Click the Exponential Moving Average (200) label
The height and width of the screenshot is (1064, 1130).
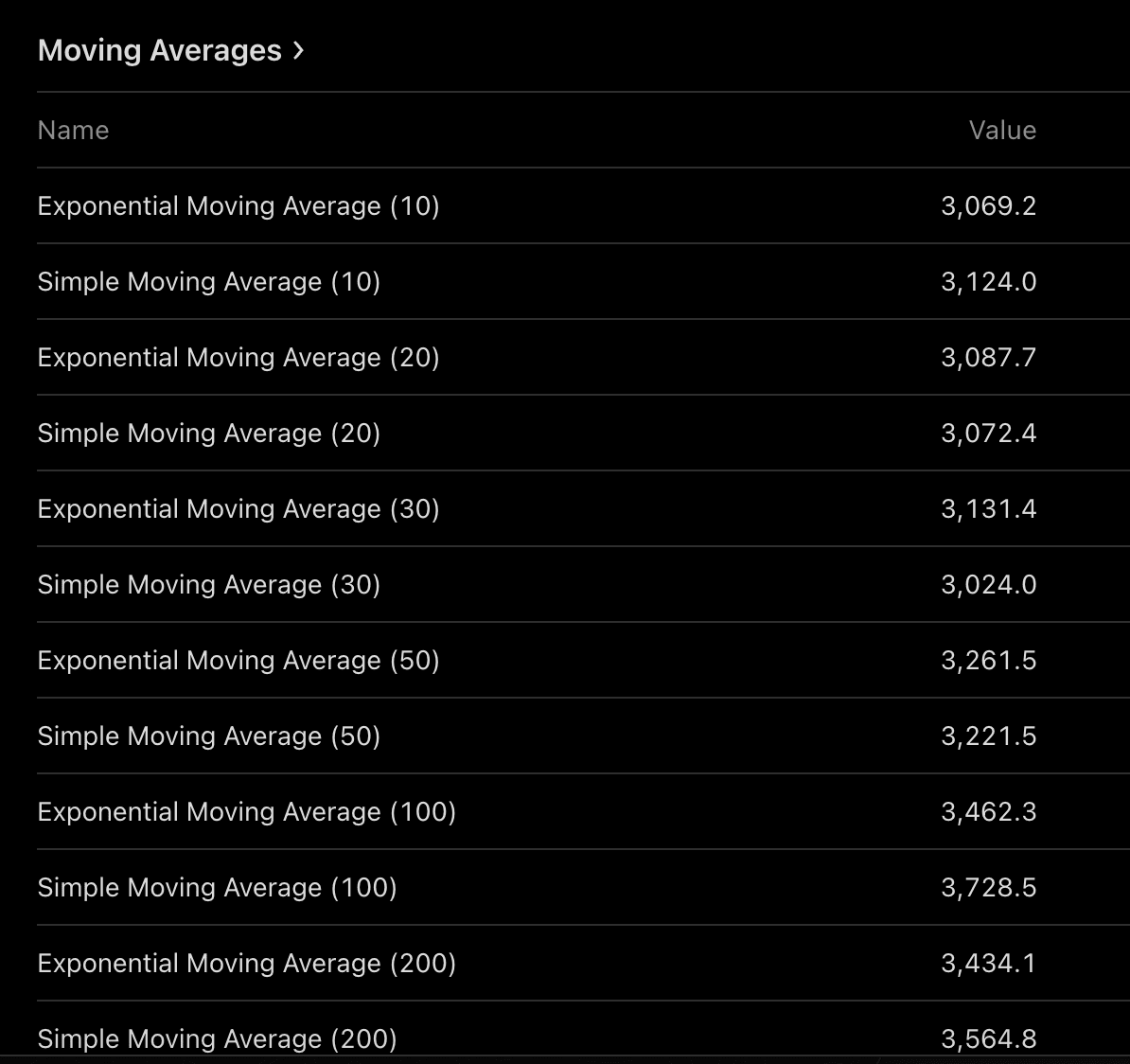pyautogui.click(x=246, y=964)
